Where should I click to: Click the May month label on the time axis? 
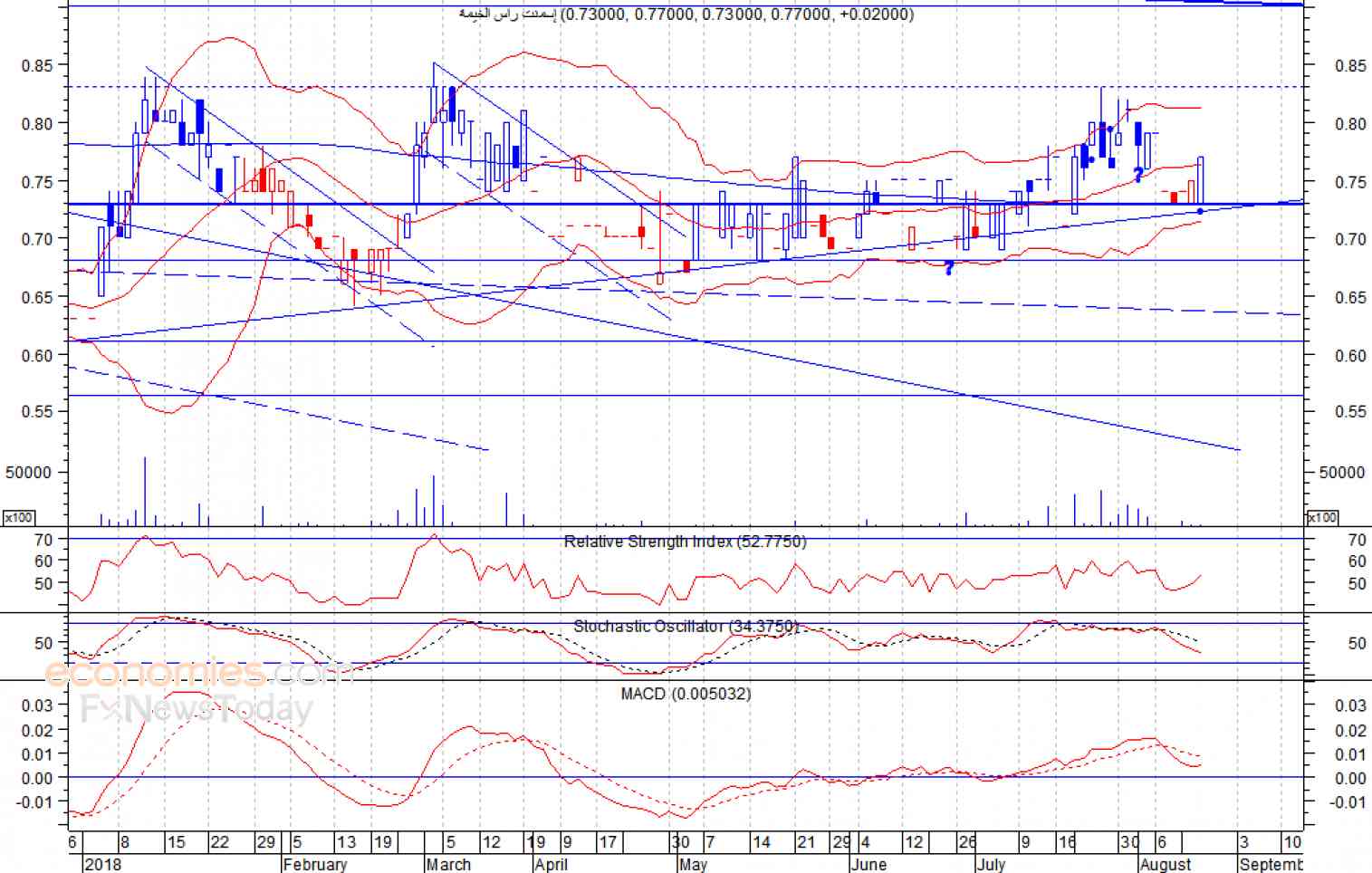(693, 864)
